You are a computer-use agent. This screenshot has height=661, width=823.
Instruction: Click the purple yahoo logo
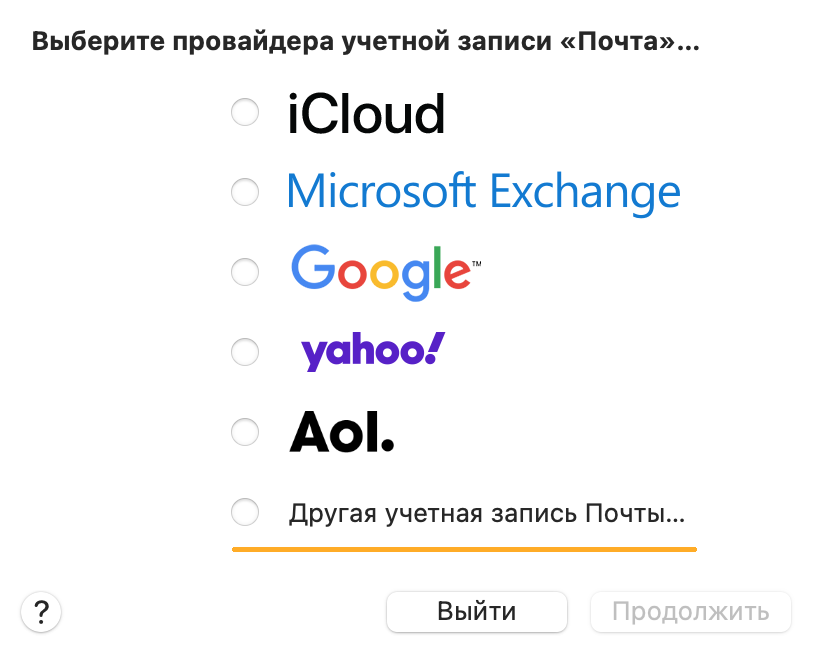(373, 351)
